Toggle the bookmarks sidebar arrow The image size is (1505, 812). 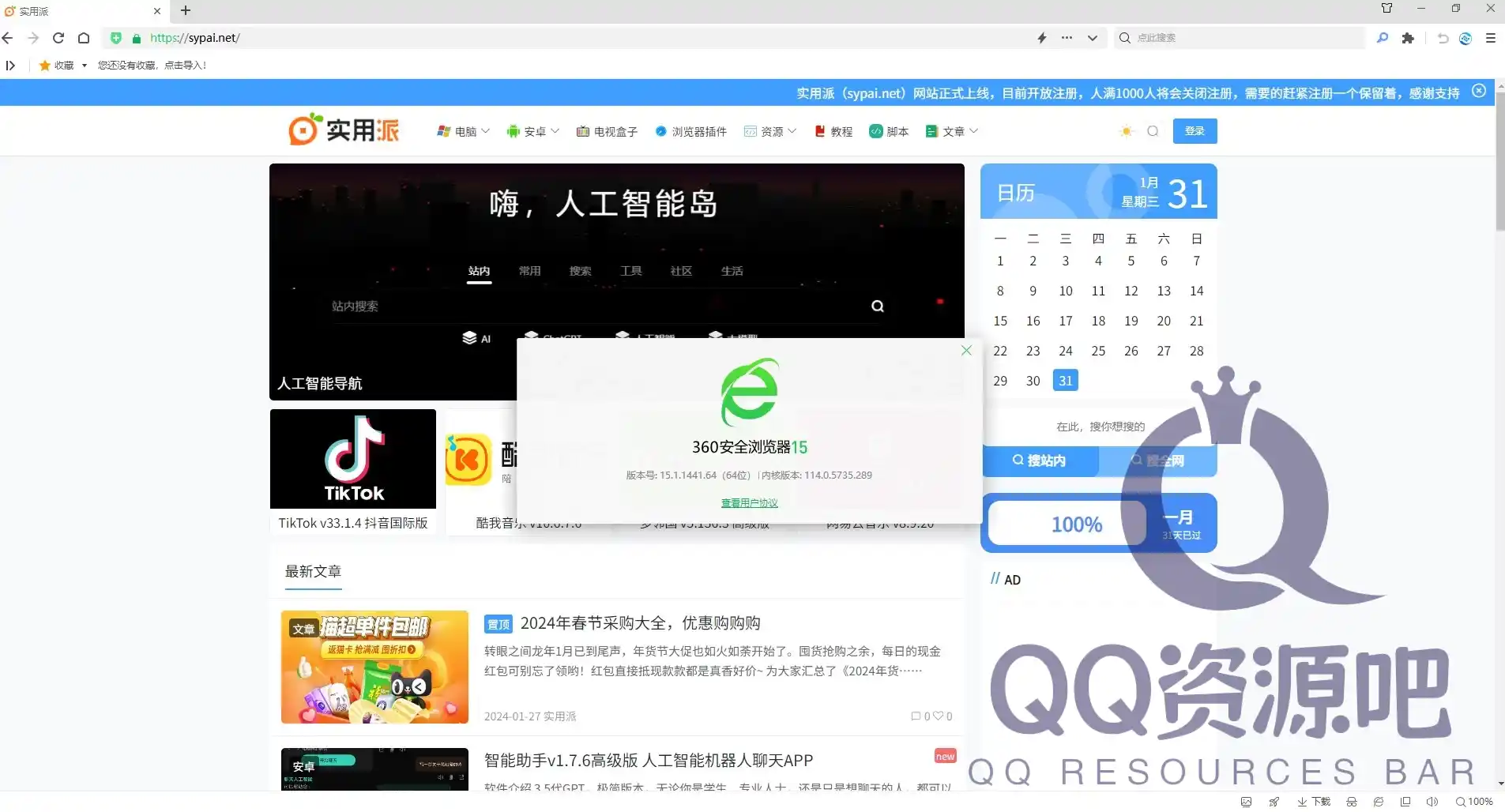pyautogui.click(x=10, y=66)
